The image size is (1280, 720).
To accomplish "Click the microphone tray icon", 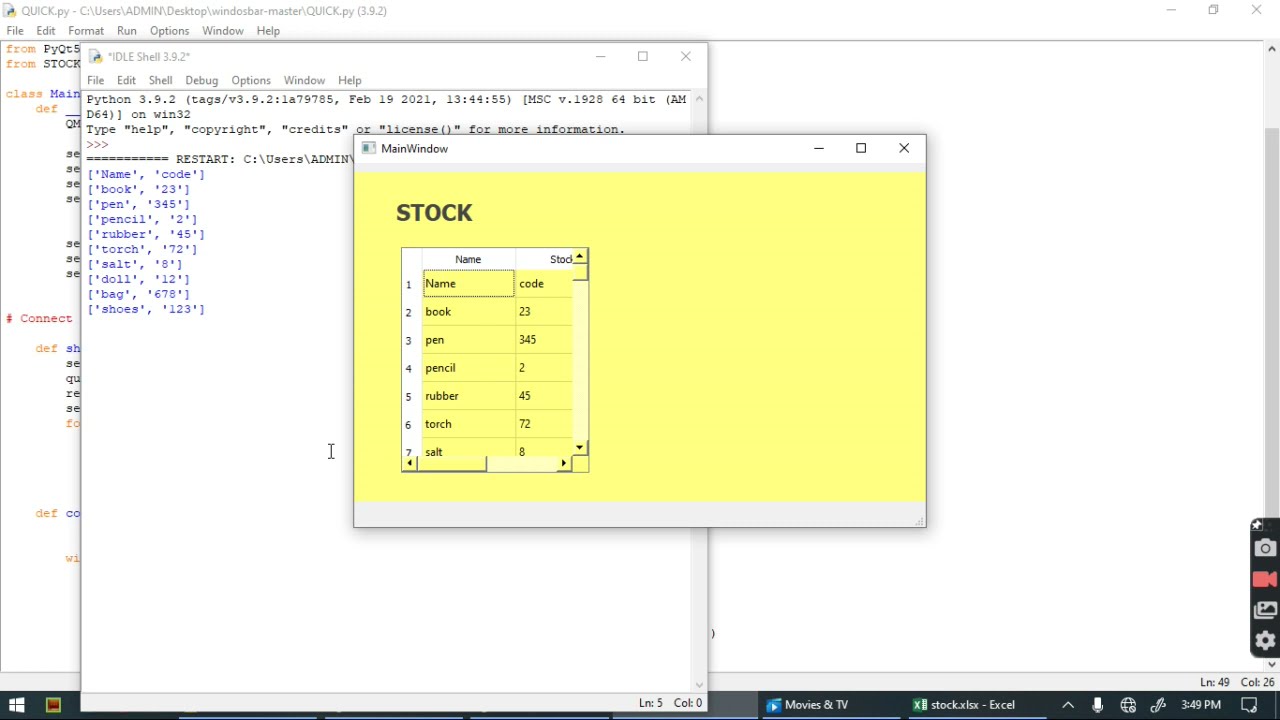I will (x=1097, y=705).
